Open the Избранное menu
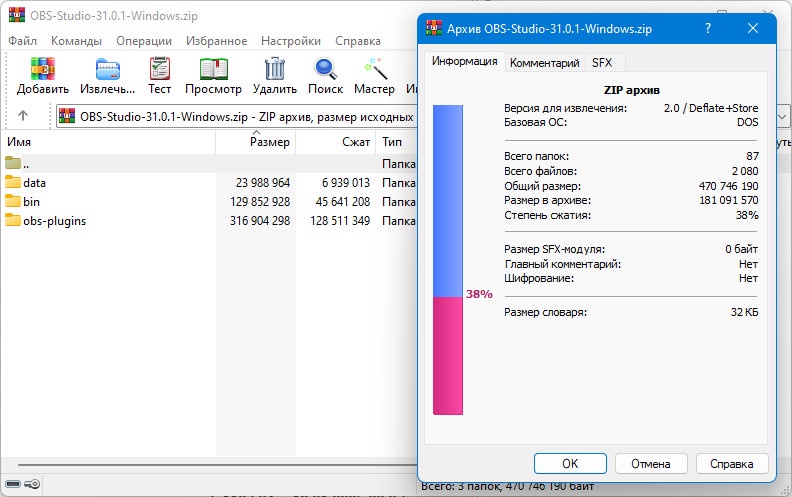Screen dimensions: 792x497 216,41
